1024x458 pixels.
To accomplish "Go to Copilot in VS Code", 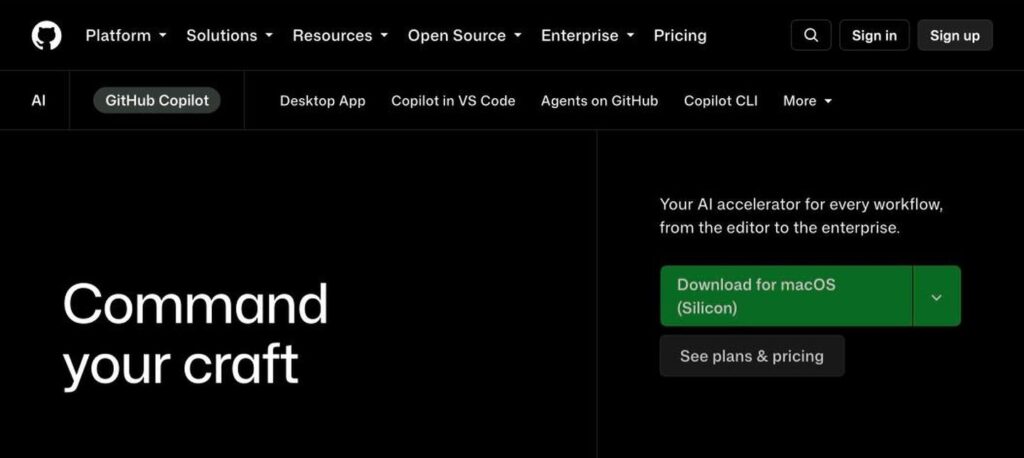I will pyautogui.click(x=453, y=101).
